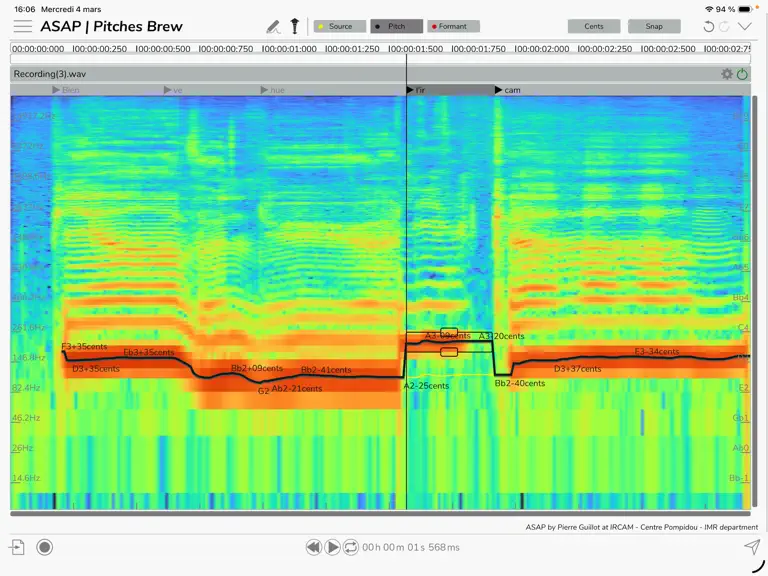Click the import file icon
The height and width of the screenshot is (576, 768).
coord(17,547)
